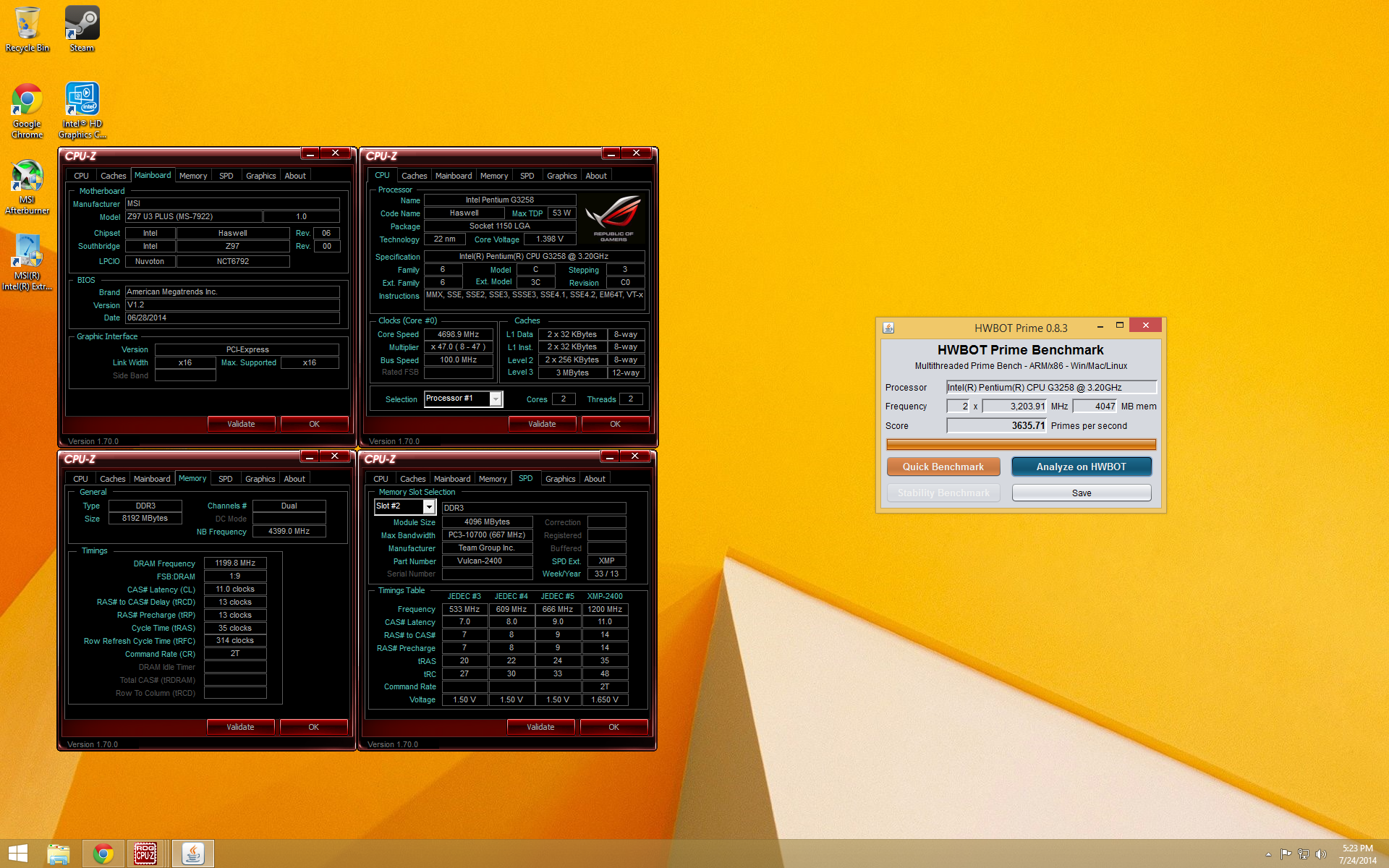1389x868 pixels.
Task: Open the Processor #1 selection dropdown
Action: 496,399
